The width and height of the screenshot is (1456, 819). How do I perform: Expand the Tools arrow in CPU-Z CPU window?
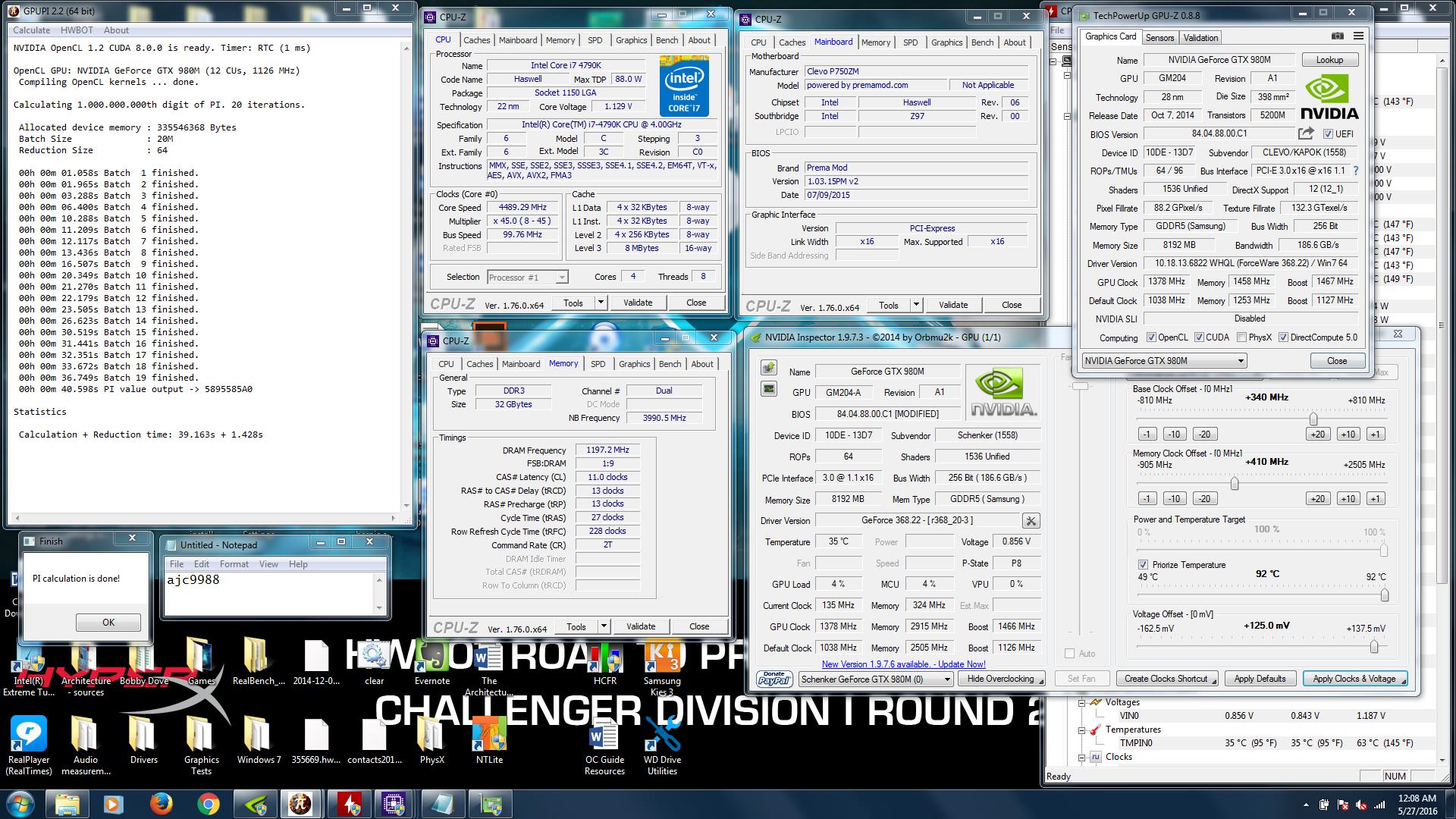coord(601,303)
